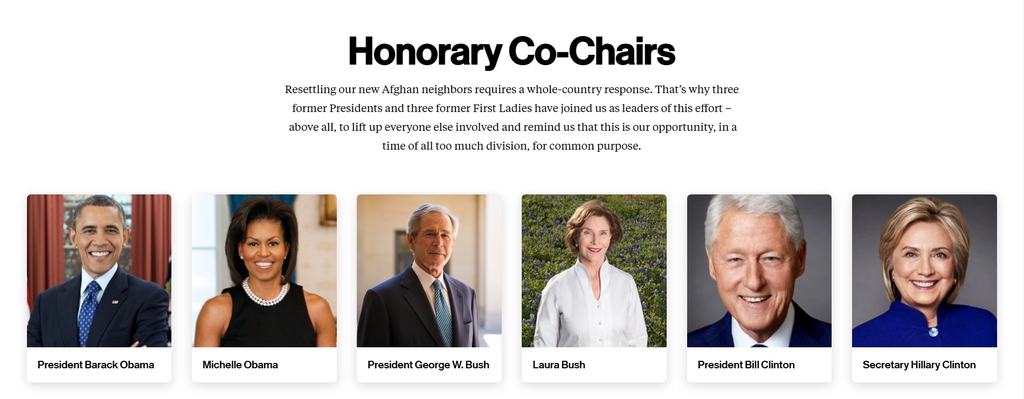Select the 'Laura Bush' name caption
This screenshot has width=1024, height=399.
559,365
